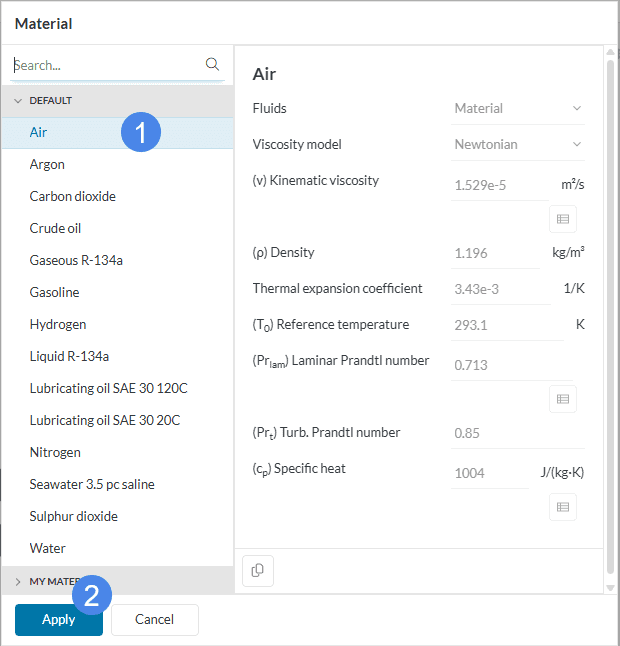620x646 pixels.
Task: Click the copy material icon
Action: coord(258,570)
